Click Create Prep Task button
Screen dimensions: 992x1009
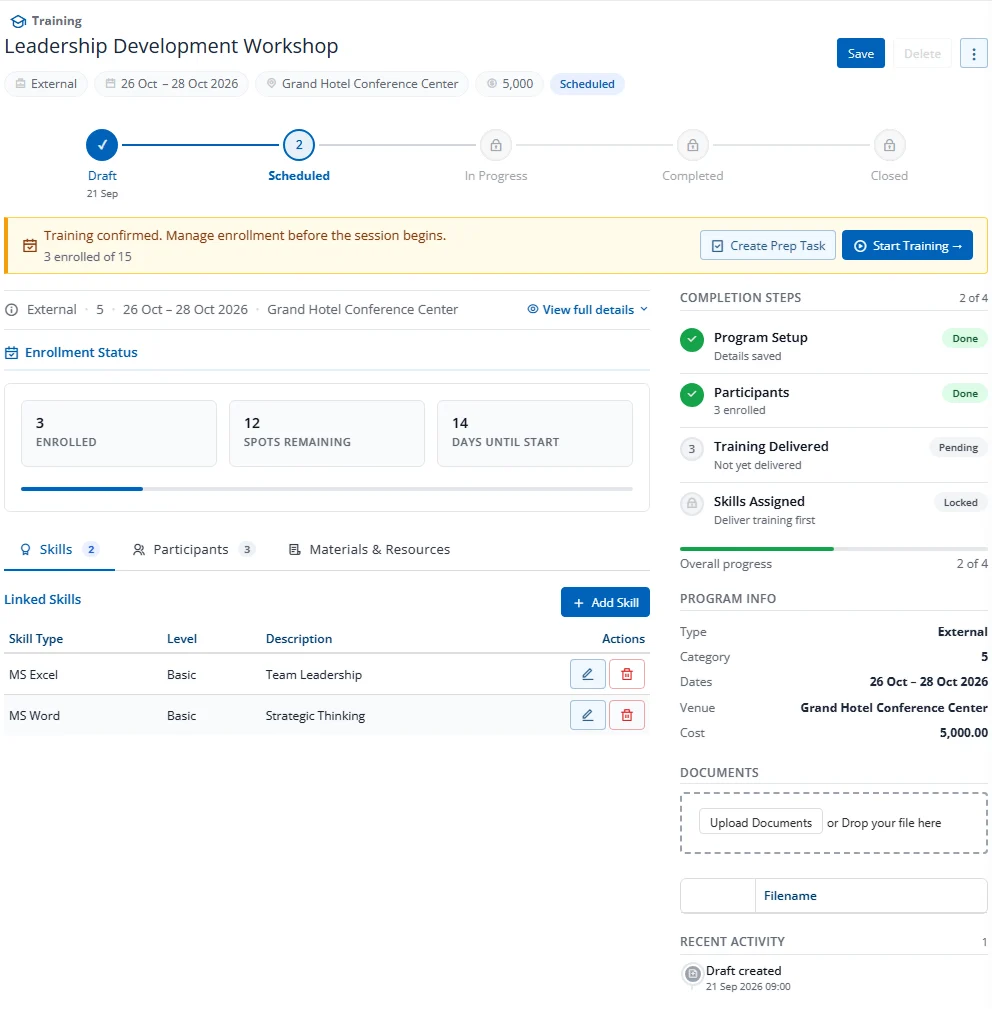click(767, 246)
